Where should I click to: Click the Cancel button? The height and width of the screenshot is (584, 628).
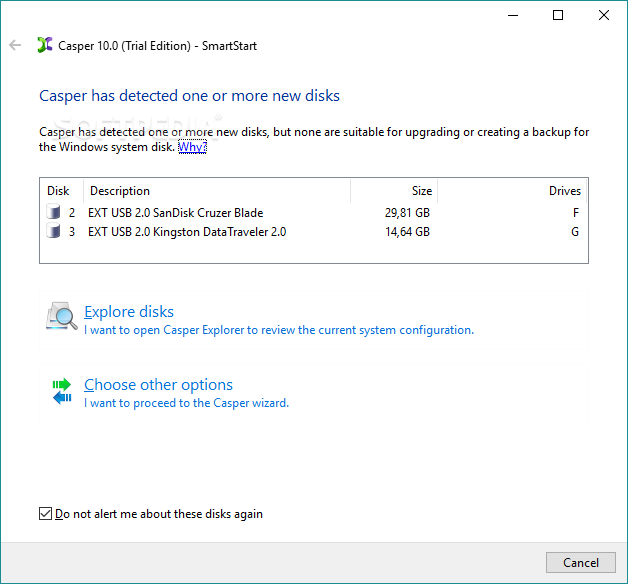[x=581, y=562]
